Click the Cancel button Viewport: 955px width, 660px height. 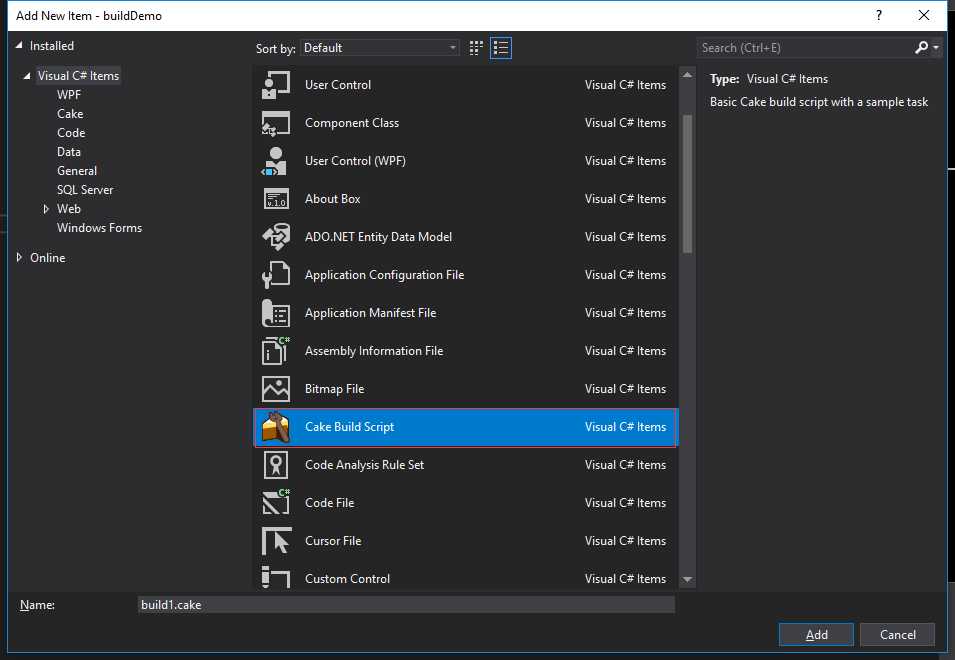[x=897, y=634]
